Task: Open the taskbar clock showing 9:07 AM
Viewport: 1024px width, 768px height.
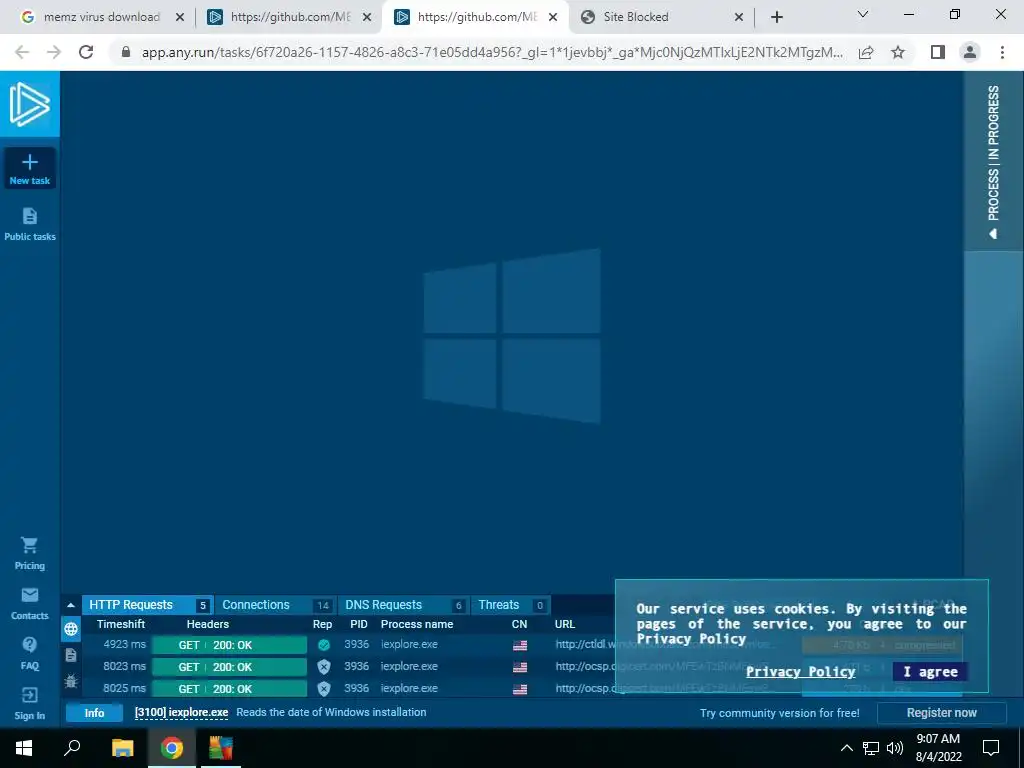Action: (x=938, y=747)
